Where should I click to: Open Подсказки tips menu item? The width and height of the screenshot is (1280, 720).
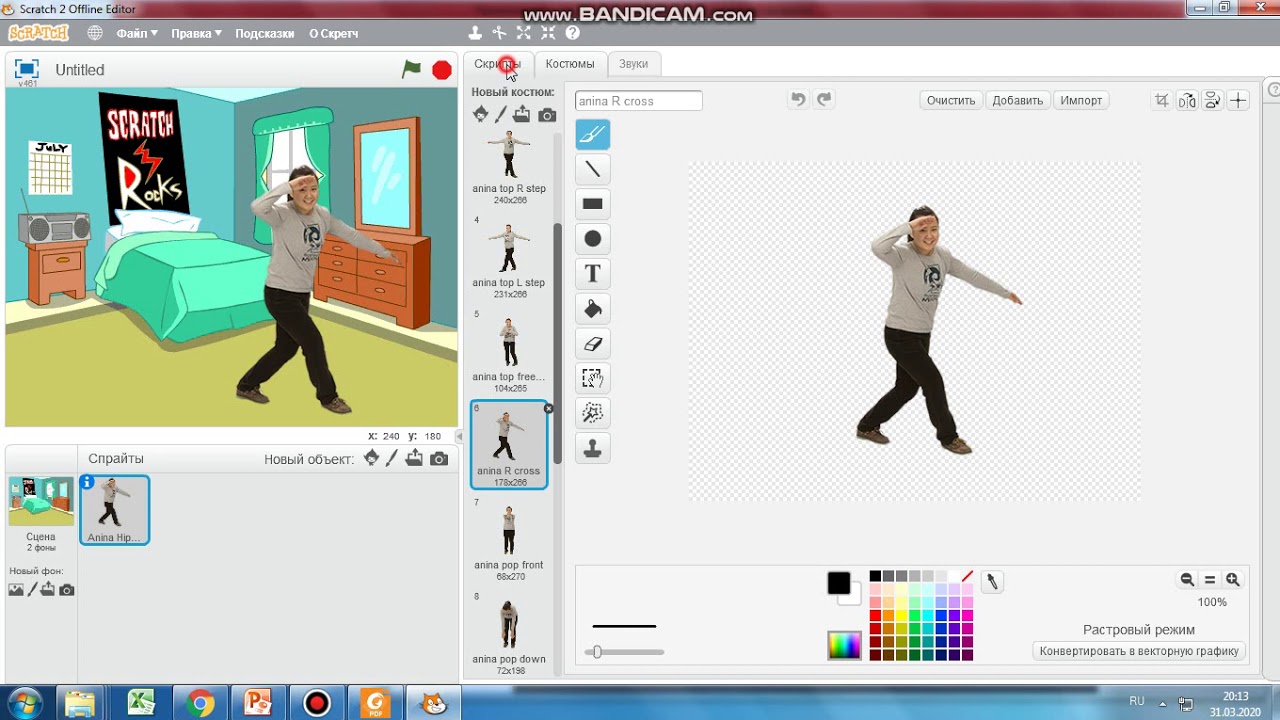[x=264, y=33]
